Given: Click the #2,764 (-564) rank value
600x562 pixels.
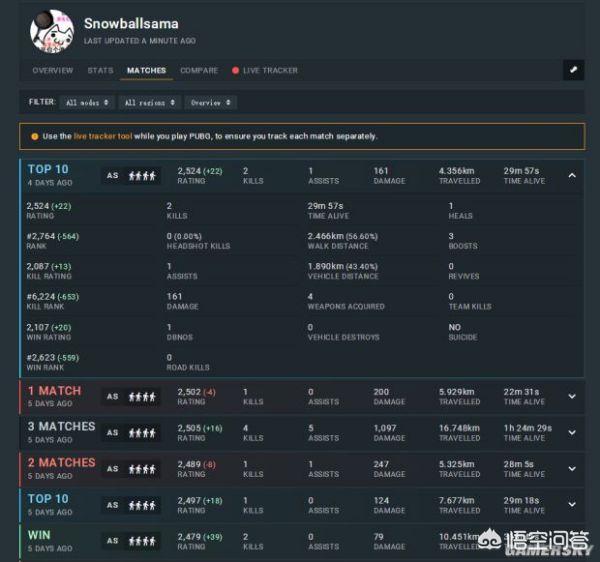Looking at the screenshot, I should pyautogui.click(x=52, y=236).
